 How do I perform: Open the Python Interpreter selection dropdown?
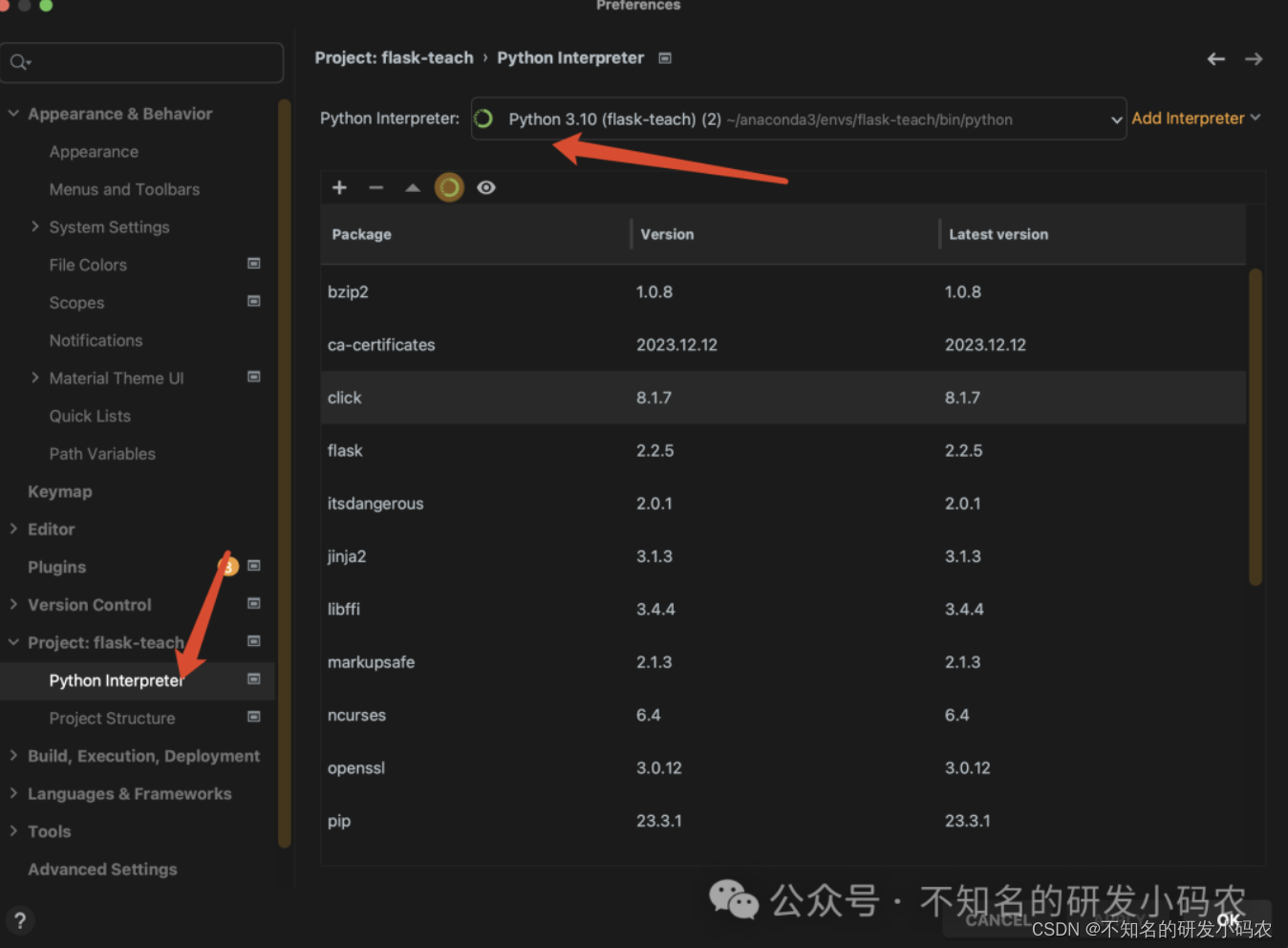tap(1115, 118)
